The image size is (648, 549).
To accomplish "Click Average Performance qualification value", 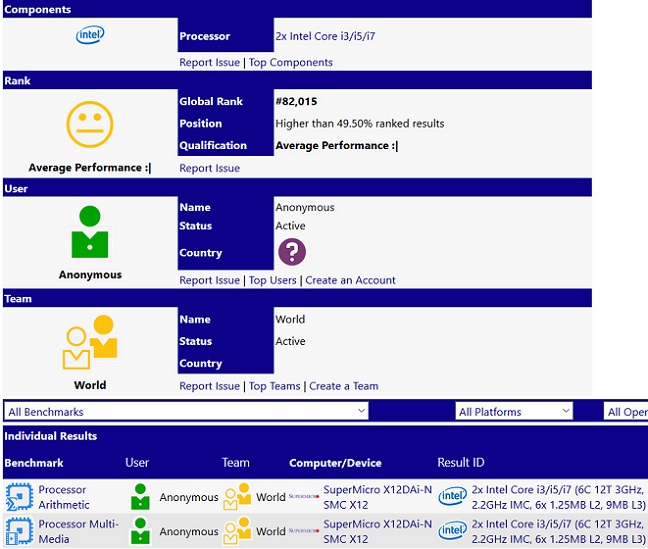I will (x=337, y=146).
